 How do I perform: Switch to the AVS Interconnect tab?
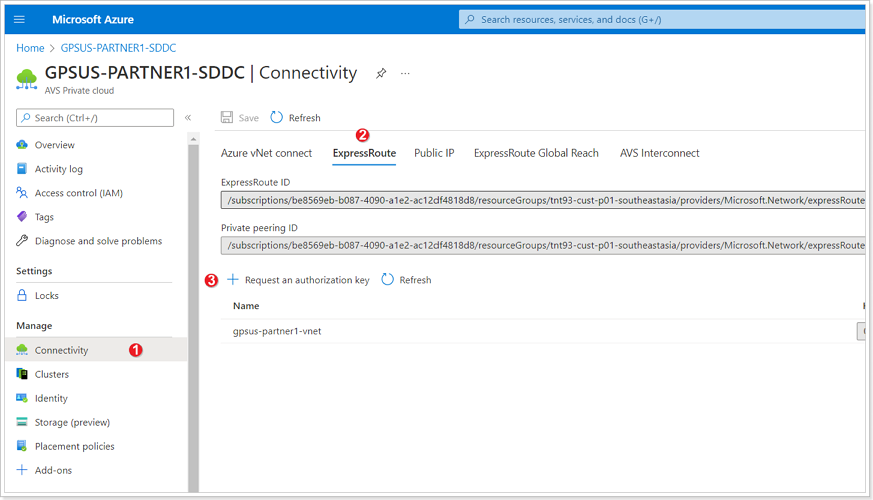[x=659, y=153]
